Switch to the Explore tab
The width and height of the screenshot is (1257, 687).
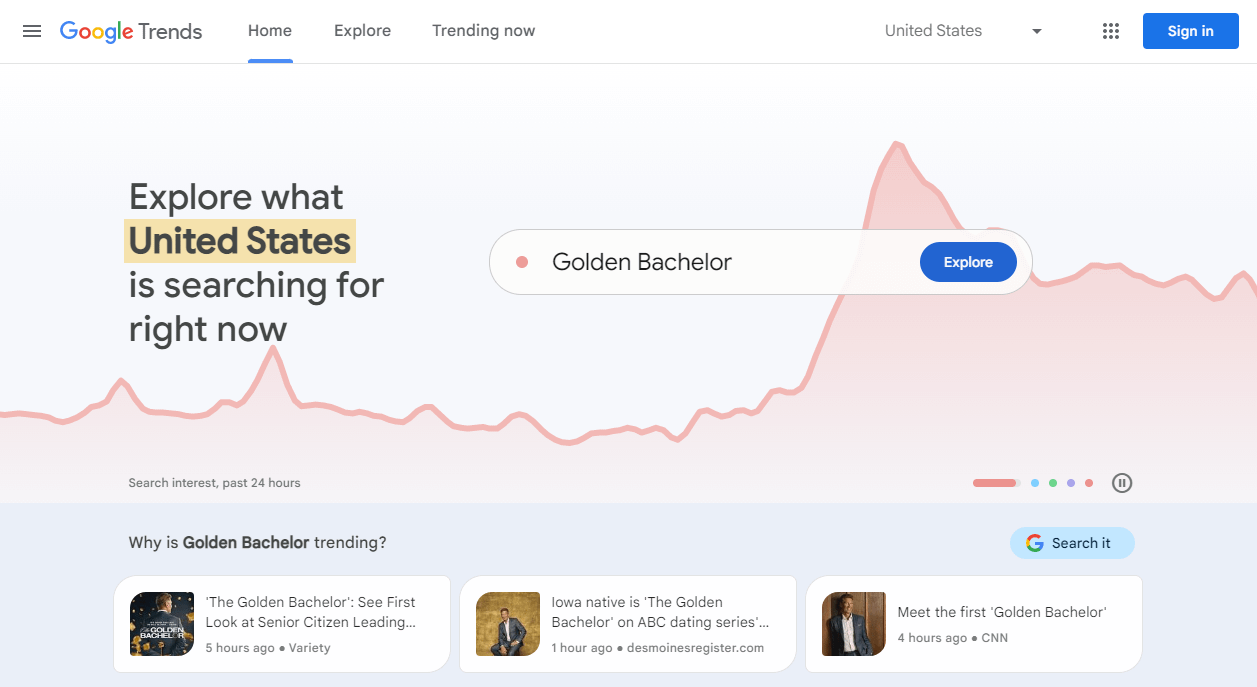pyautogui.click(x=362, y=31)
